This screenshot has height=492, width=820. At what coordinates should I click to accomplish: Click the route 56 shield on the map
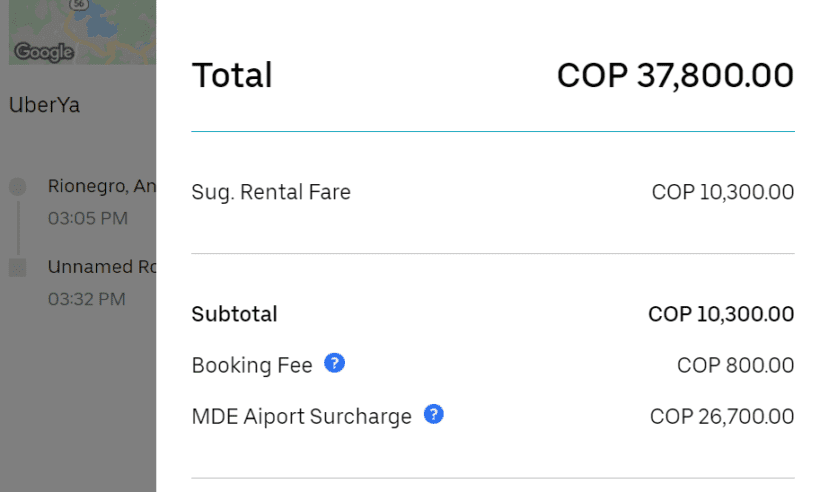(77, 5)
